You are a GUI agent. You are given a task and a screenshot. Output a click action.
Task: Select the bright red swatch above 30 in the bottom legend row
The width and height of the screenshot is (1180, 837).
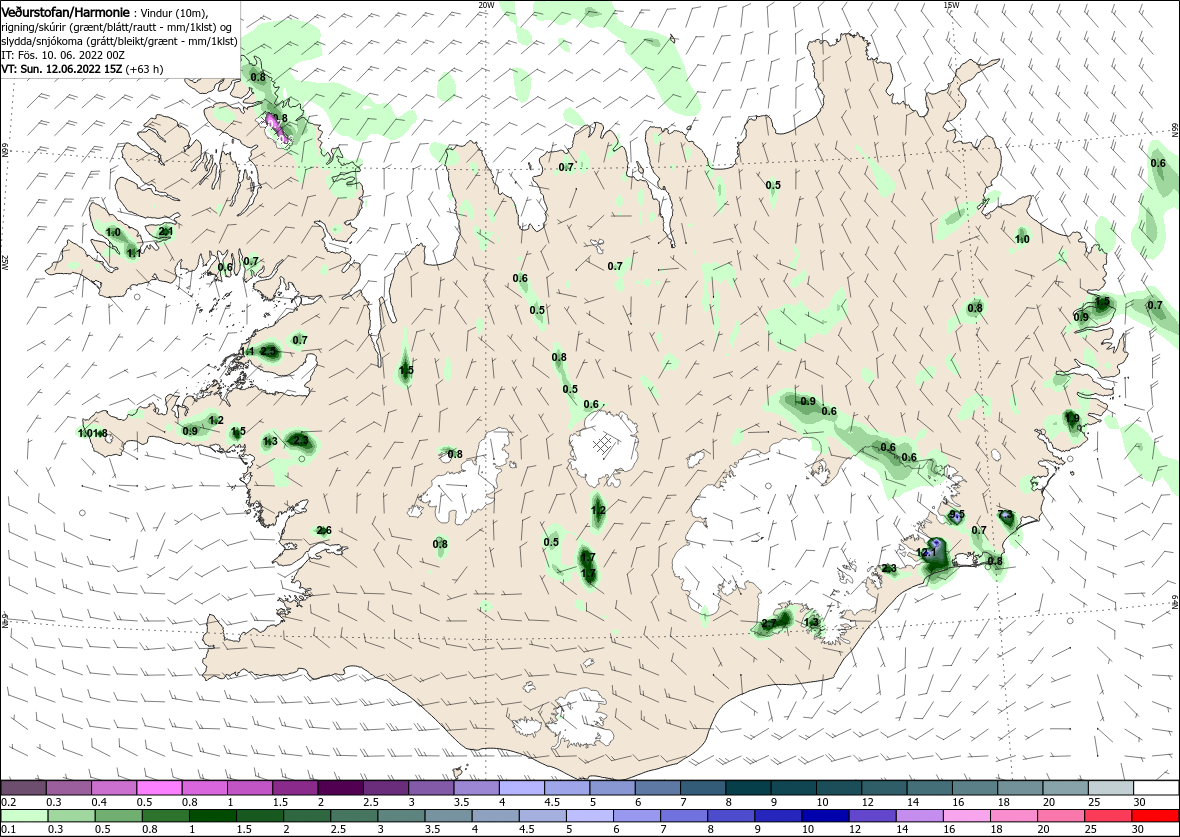pos(1155,816)
